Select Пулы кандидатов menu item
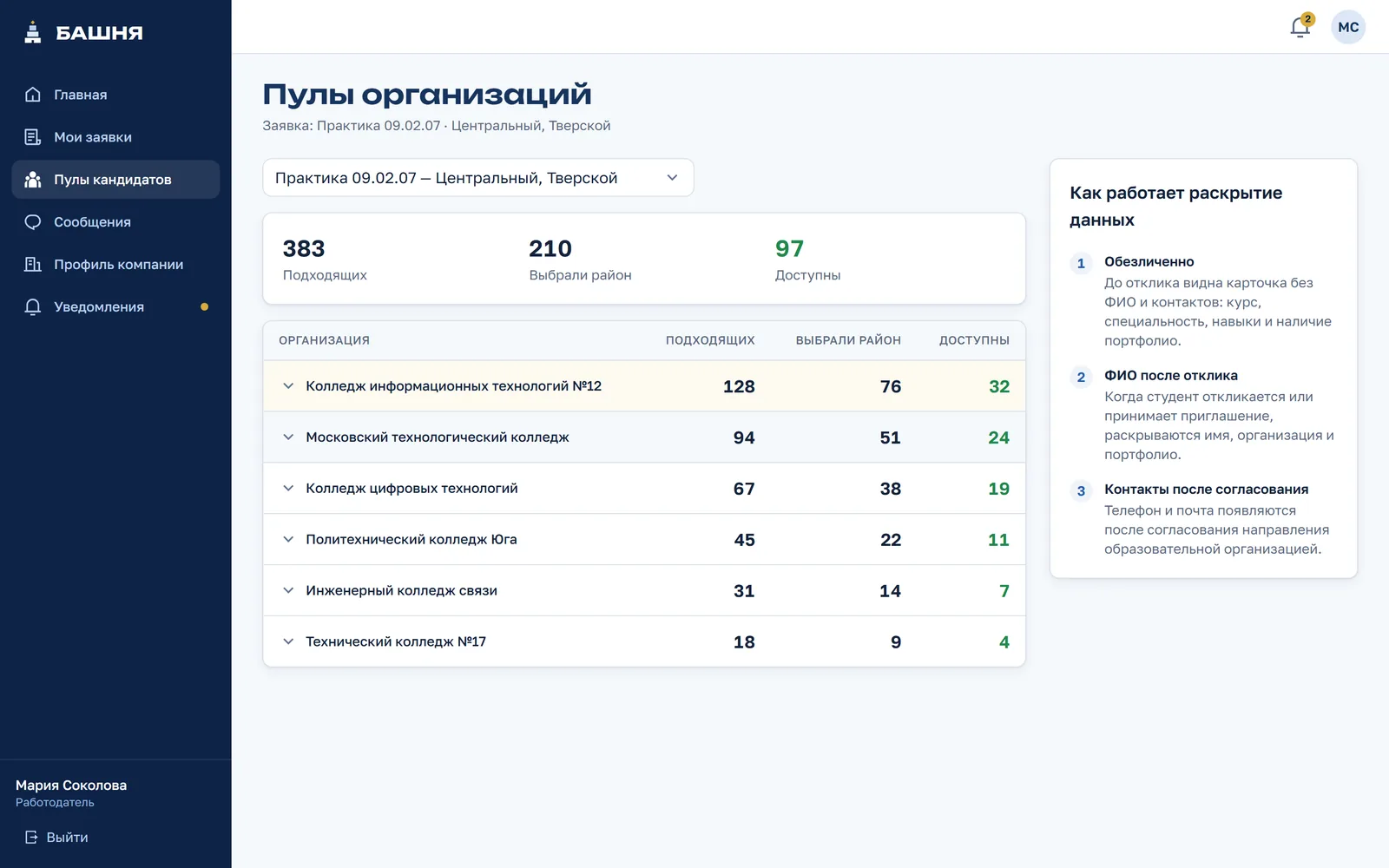This screenshot has height=868, width=1389. (x=115, y=180)
